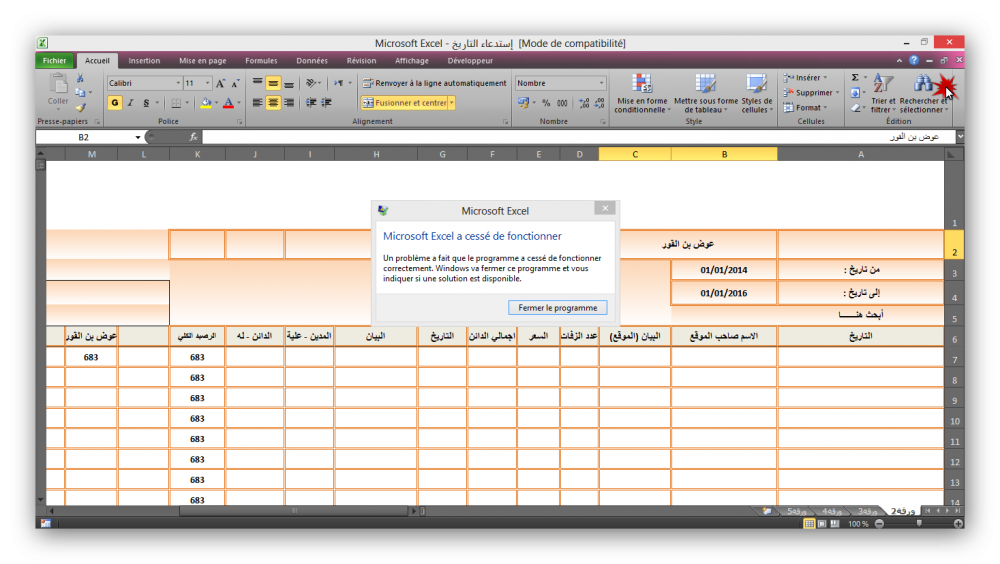The image size is (1000, 564).
Task: Toggle Renvoyer à la ligne automatiquement
Action: coord(434,83)
